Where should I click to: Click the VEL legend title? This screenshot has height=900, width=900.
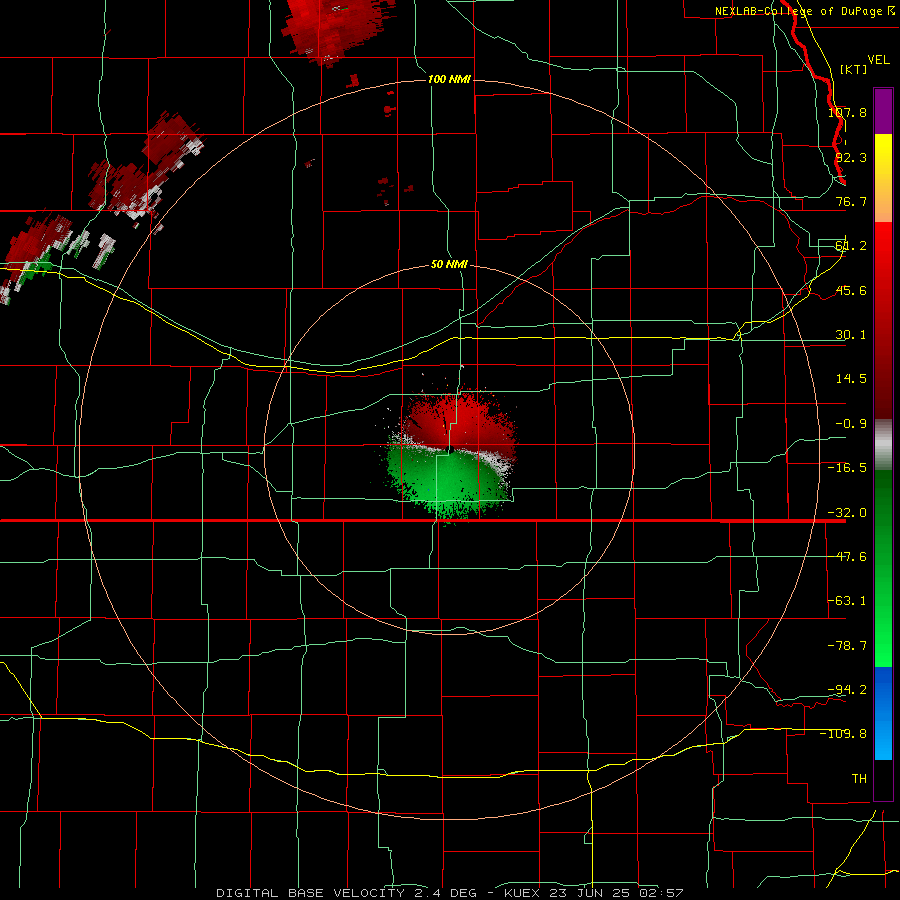coord(878,60)
